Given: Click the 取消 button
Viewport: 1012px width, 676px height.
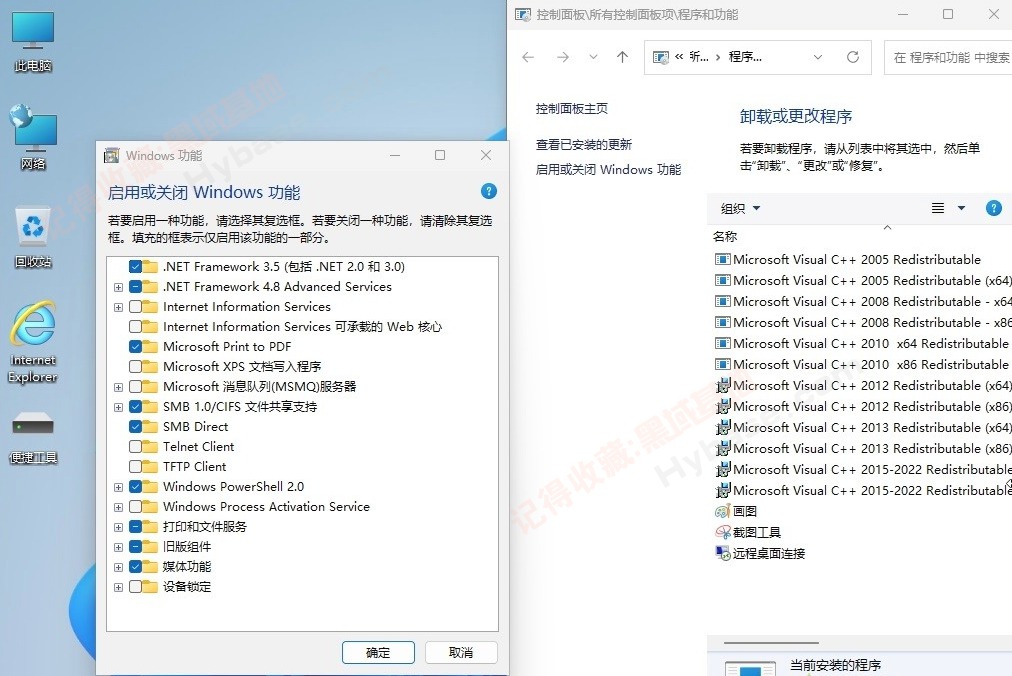Looking at the screenshot, I should pos(461,652).
